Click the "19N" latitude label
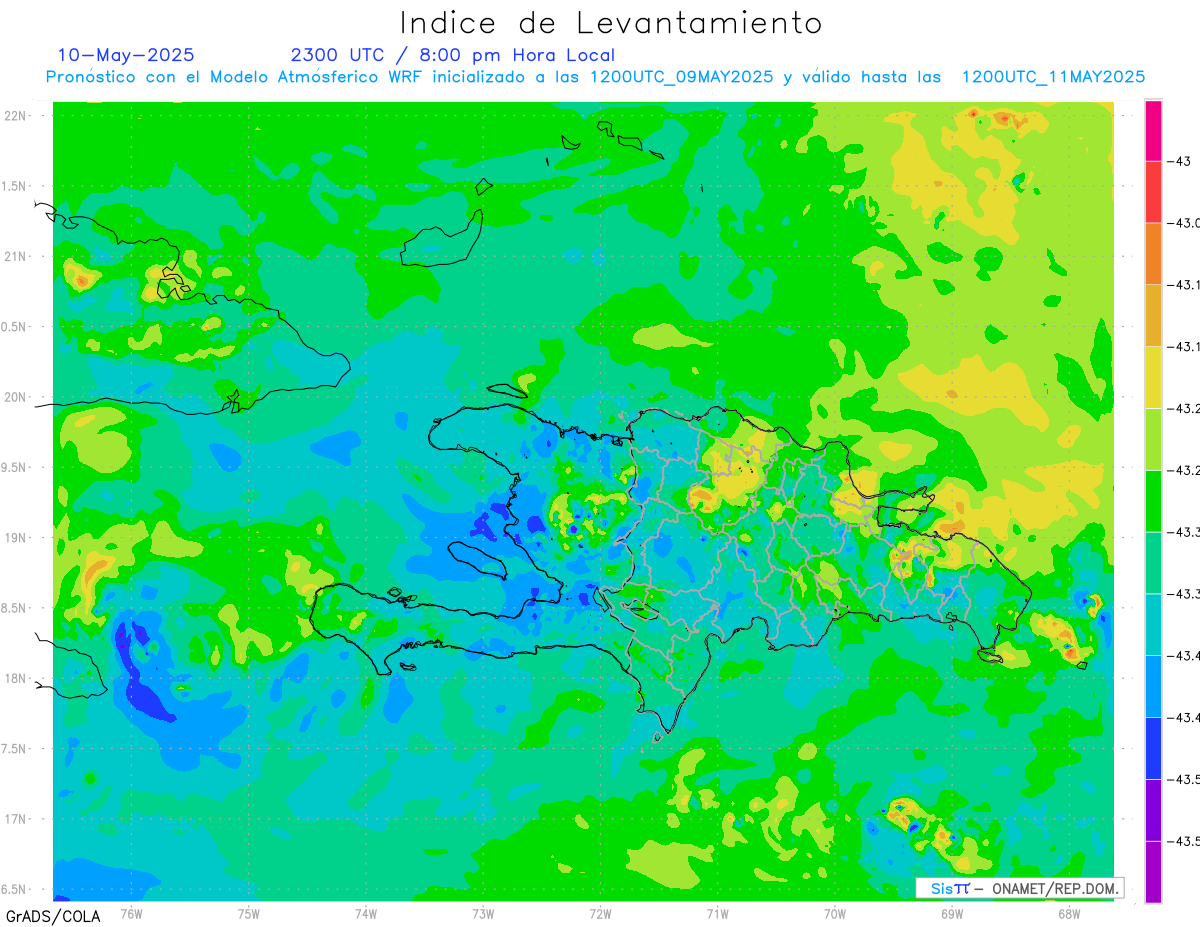The height and width of the screenshot is (927, 1200). coord(15,538)
